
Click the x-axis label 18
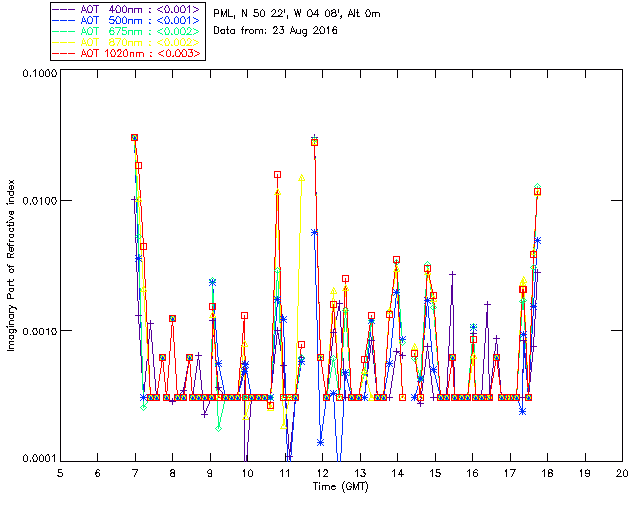tap(547, 473)
